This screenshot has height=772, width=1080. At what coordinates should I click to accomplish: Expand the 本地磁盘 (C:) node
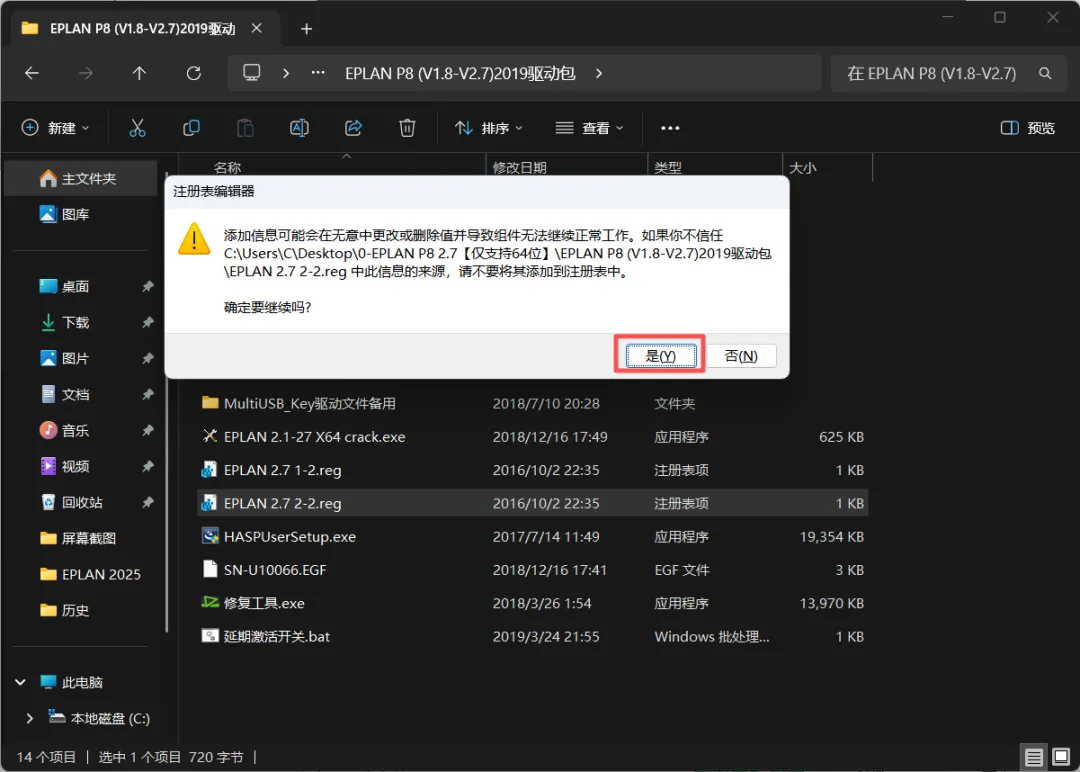pos(30,718)
